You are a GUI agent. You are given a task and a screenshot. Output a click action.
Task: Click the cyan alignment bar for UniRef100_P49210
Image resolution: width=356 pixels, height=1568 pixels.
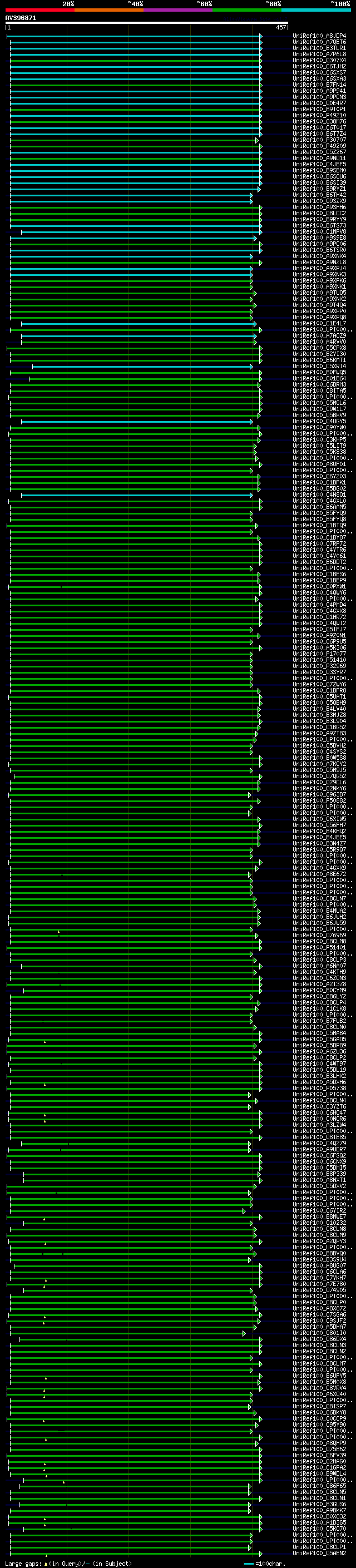(136, 116)
